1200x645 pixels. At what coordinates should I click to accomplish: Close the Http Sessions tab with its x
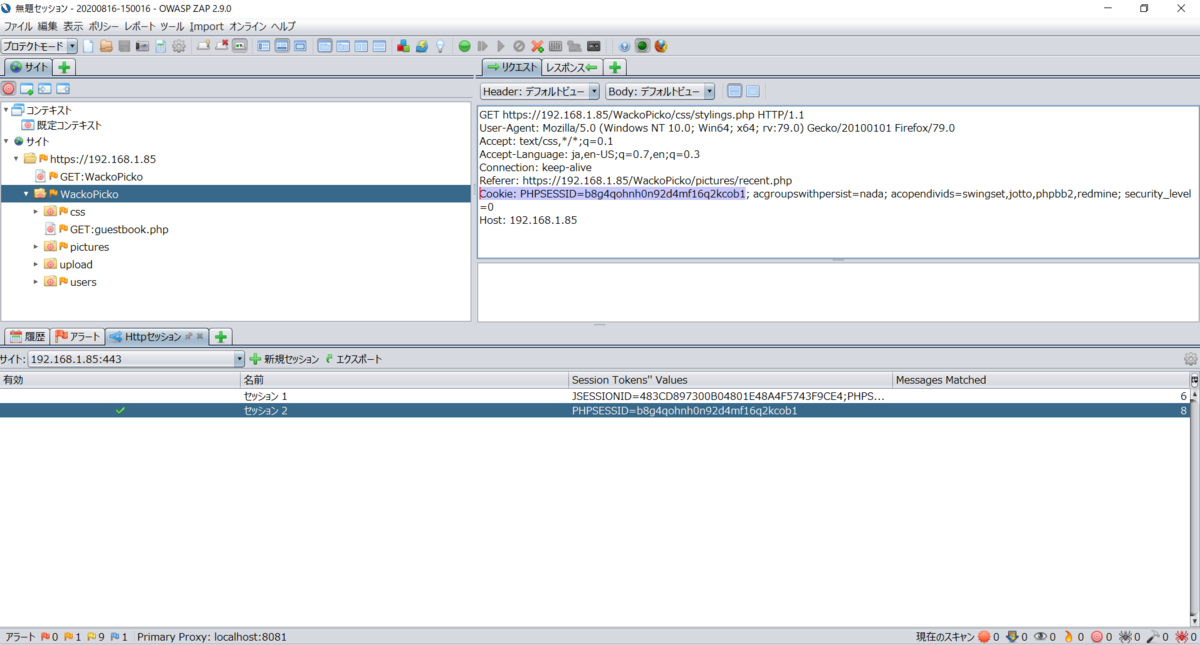pos(199,336)
